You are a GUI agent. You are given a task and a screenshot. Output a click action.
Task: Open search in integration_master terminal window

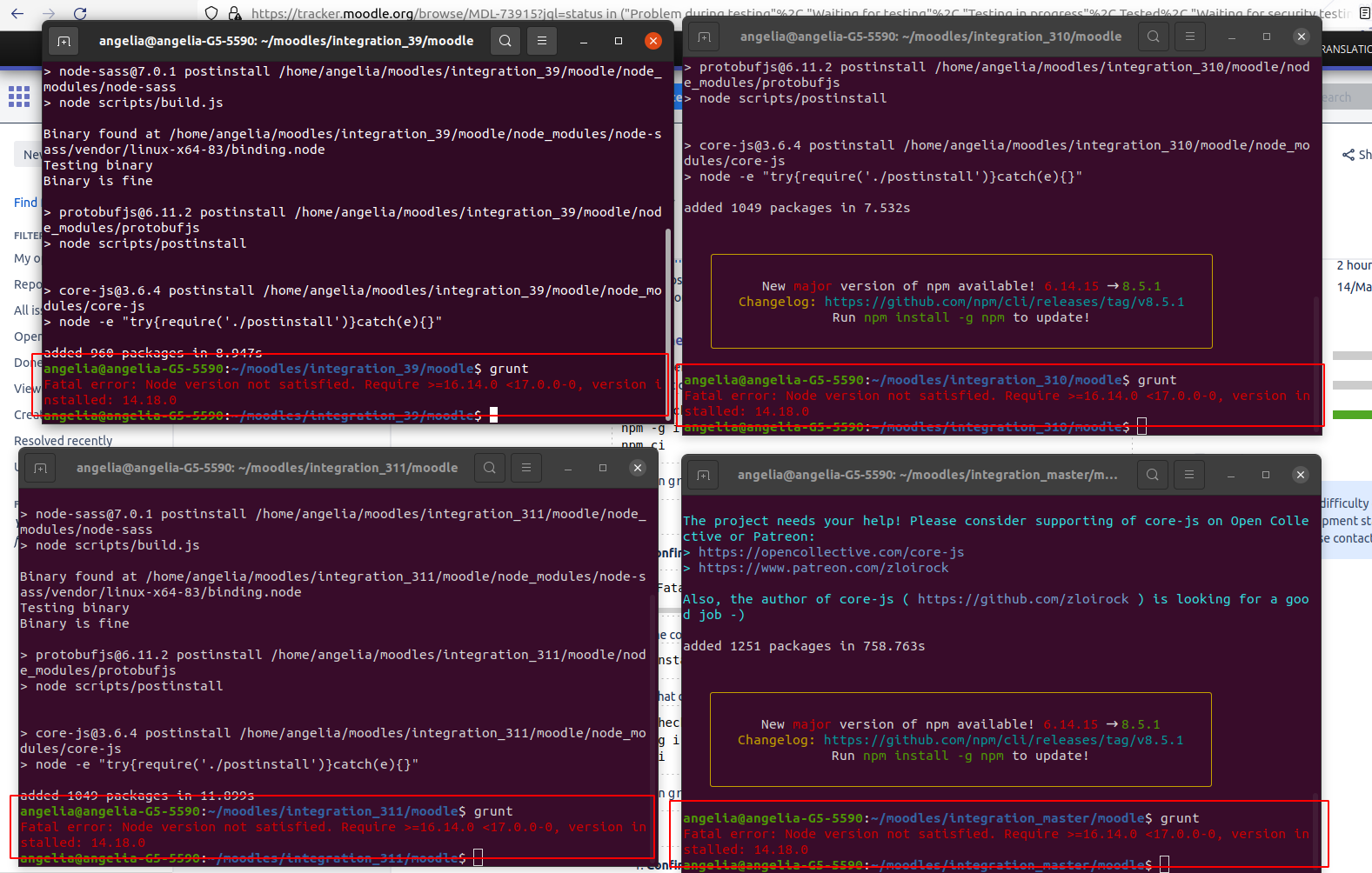tap(1153, 475)
